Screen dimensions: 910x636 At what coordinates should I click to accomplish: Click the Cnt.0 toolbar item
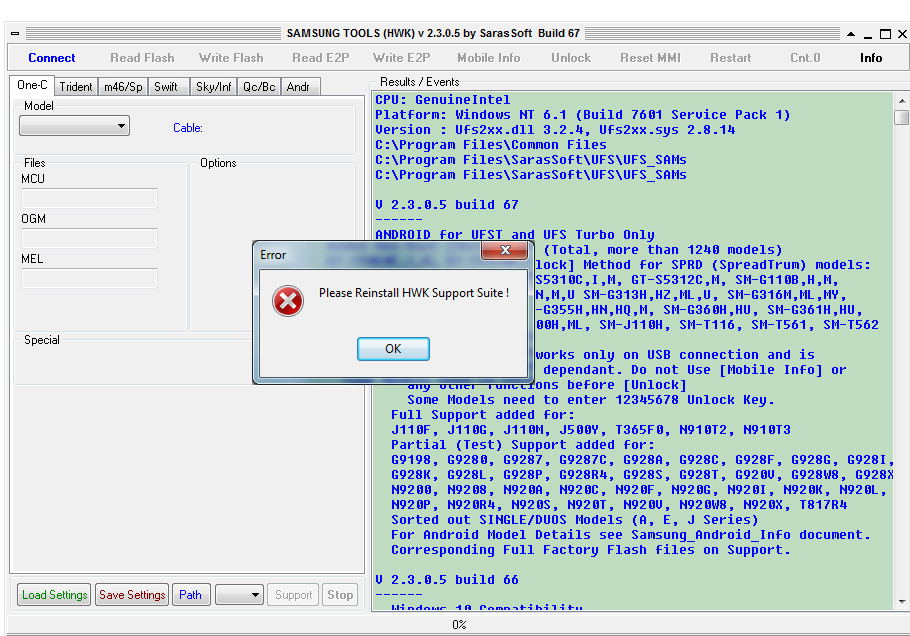(x=805, y=58)
